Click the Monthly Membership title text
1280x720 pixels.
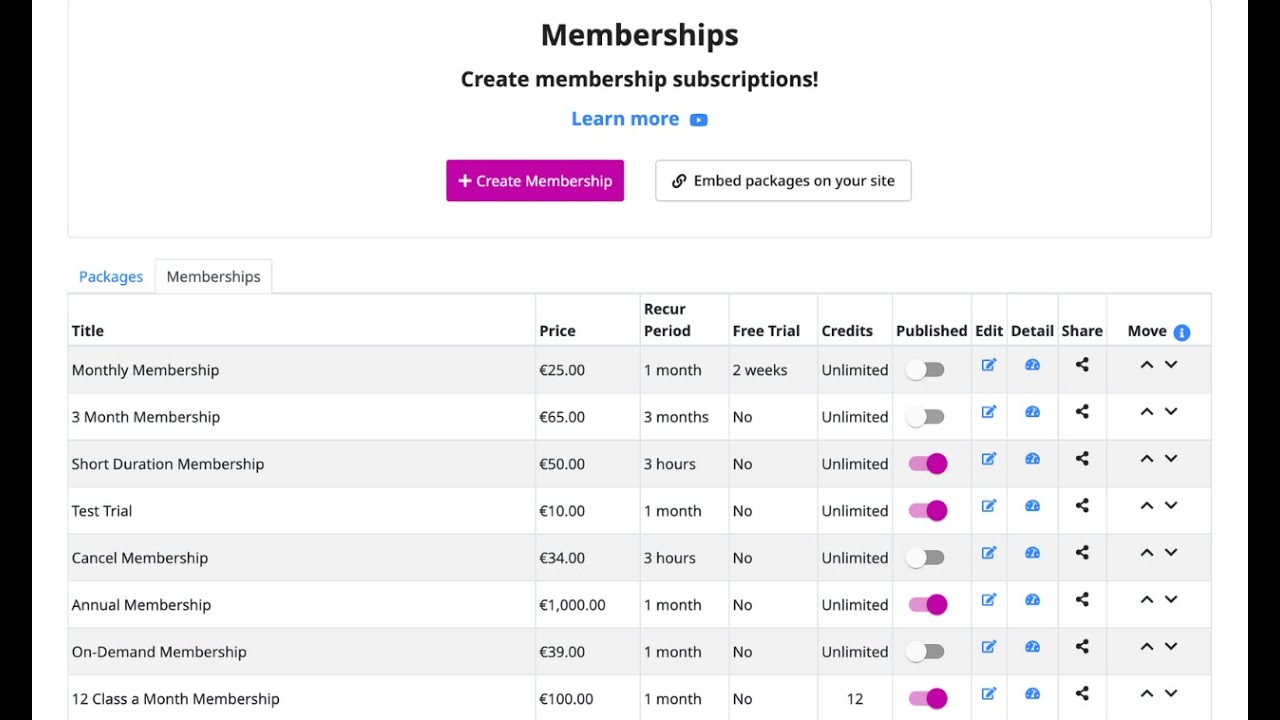click(x=145, y=370)
